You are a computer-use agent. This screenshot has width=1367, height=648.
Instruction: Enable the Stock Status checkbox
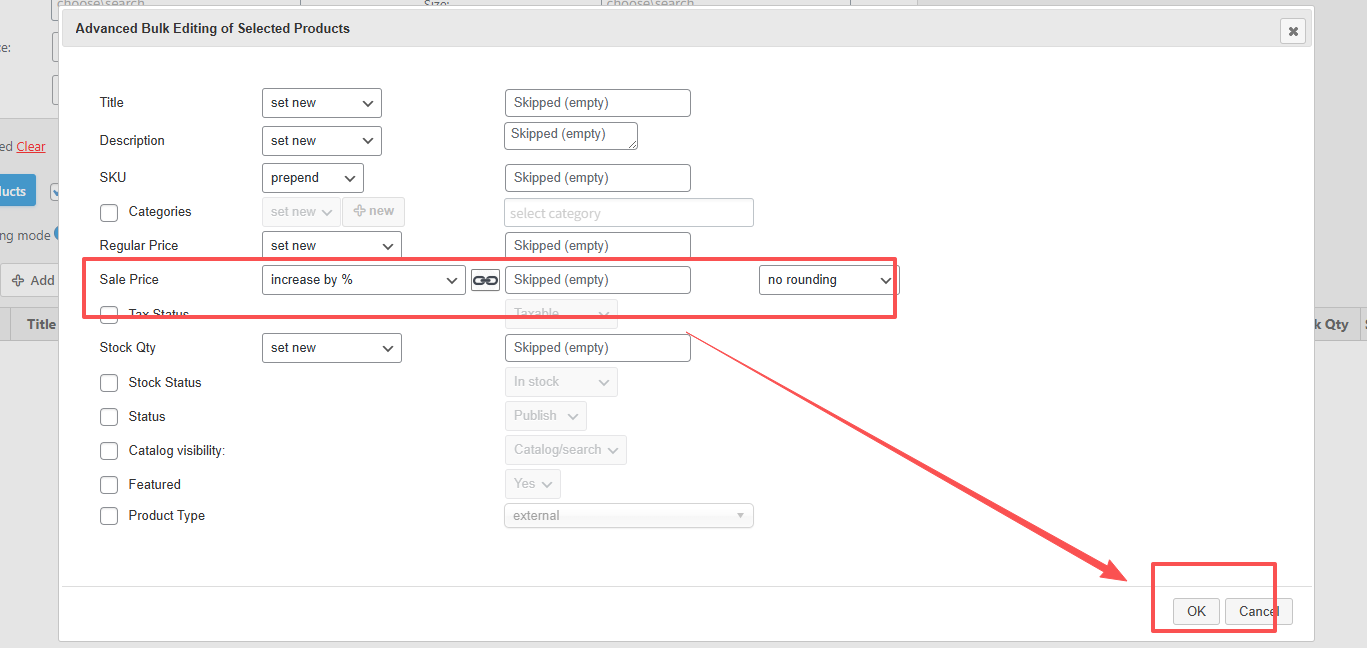tap(108, 382)
